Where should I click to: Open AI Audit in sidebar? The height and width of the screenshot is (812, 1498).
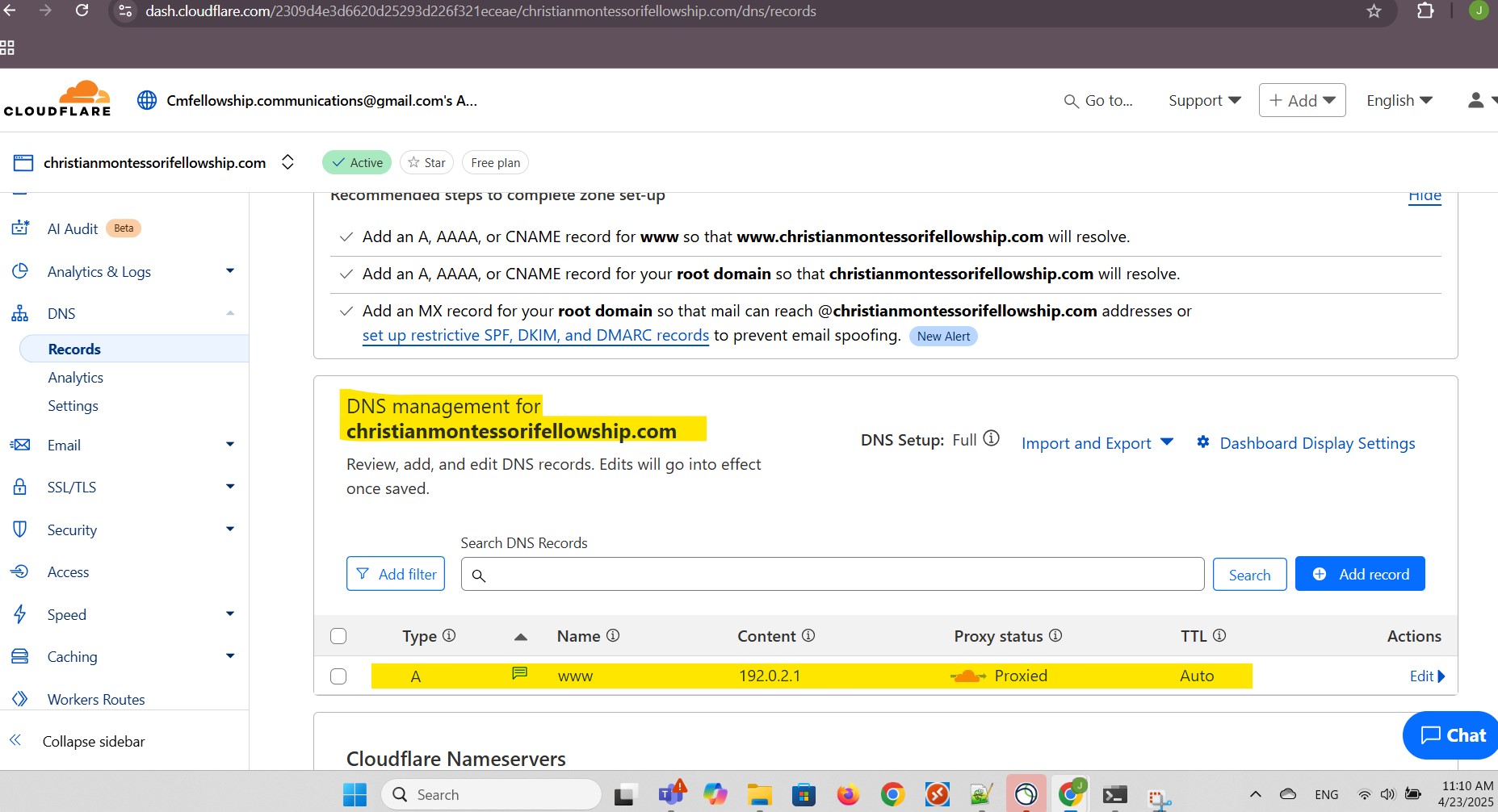coord(73,228)
